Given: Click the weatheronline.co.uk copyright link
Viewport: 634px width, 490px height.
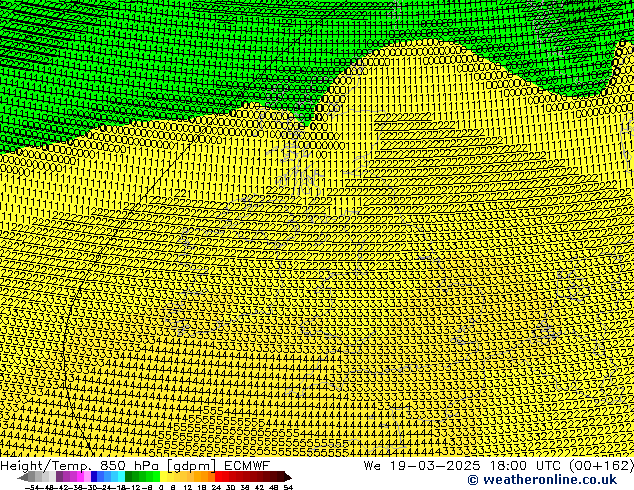Looking at the screenshot, I should [542, 480].
